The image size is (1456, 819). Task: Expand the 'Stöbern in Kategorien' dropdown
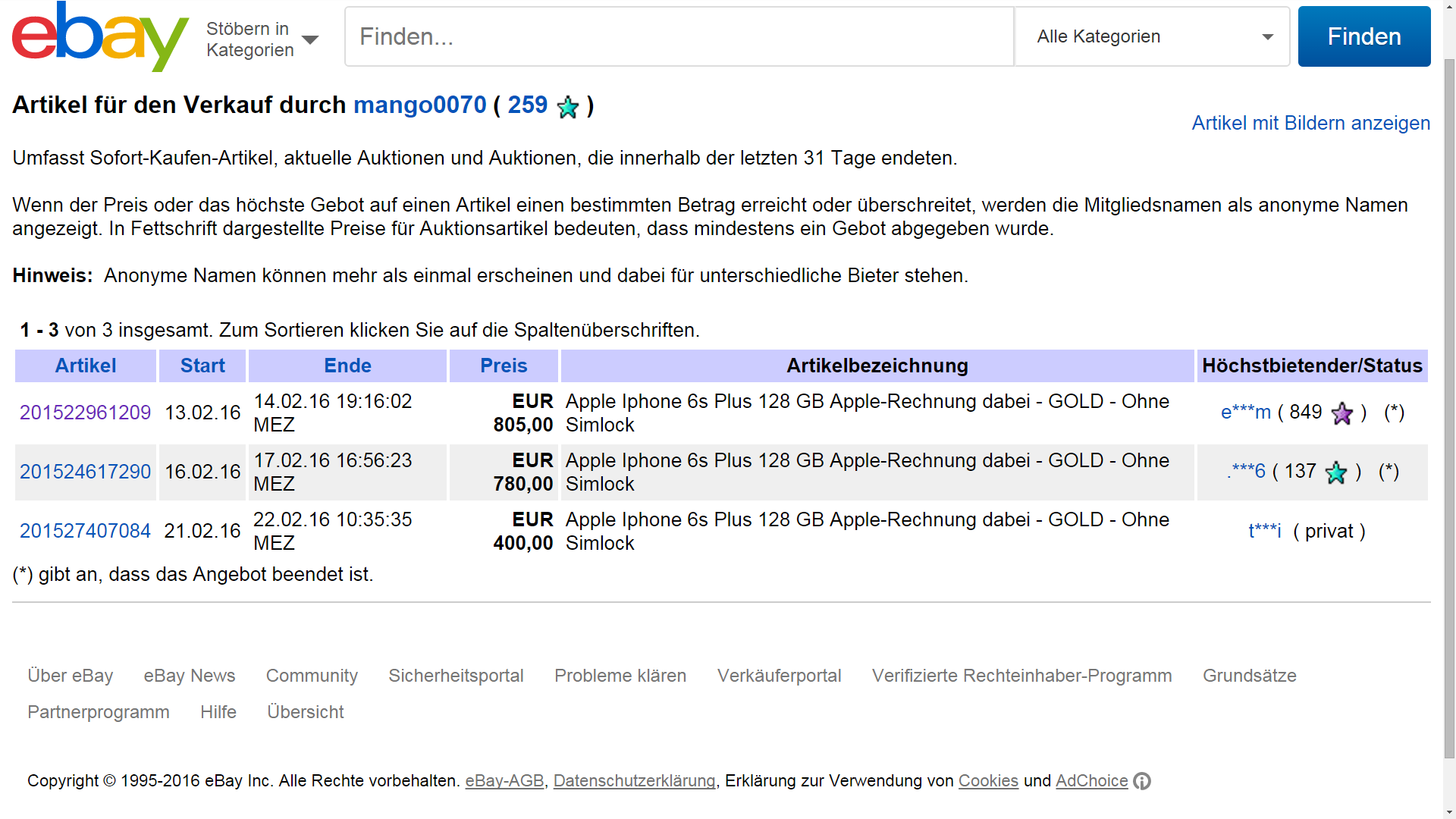(262, 39)
